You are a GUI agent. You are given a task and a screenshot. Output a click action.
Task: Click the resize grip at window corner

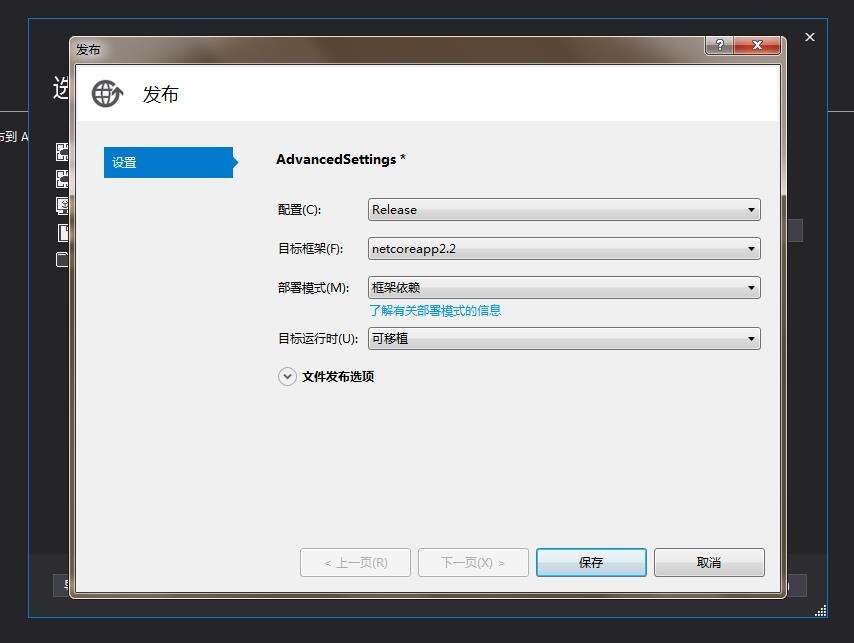click(821, 610)
